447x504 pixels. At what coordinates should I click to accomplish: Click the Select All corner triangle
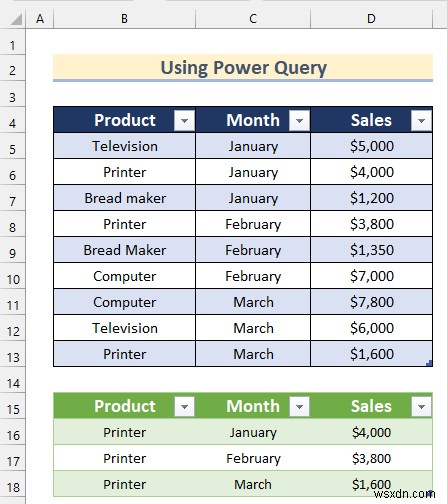point(16,19)
